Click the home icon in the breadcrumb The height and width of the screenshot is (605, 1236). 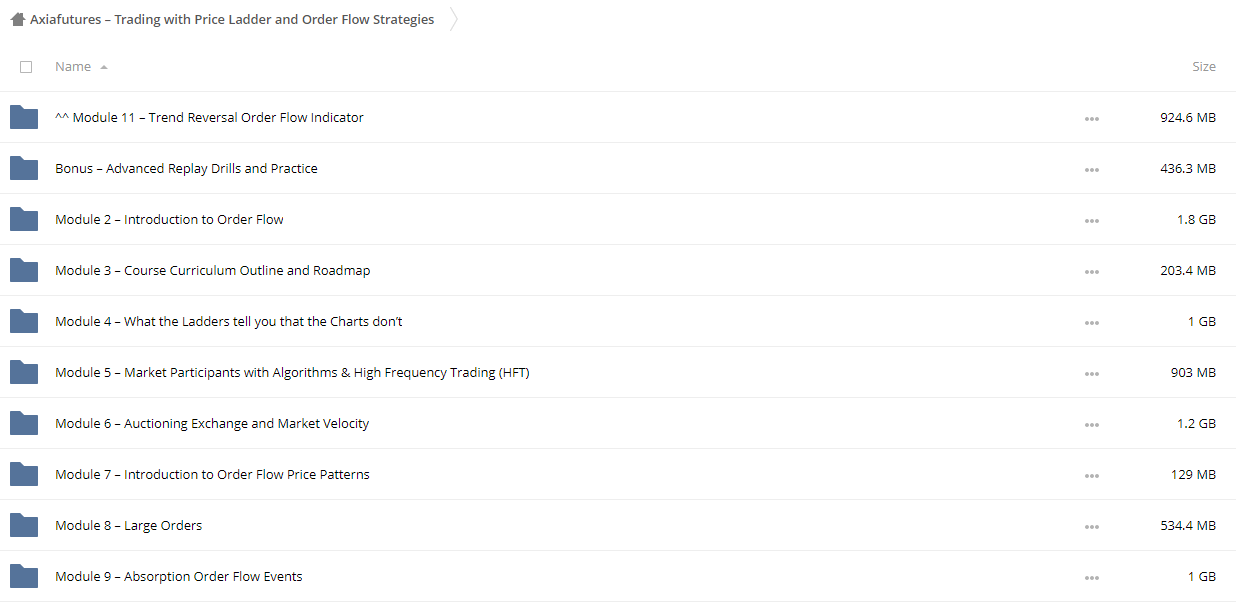point(18,19)
